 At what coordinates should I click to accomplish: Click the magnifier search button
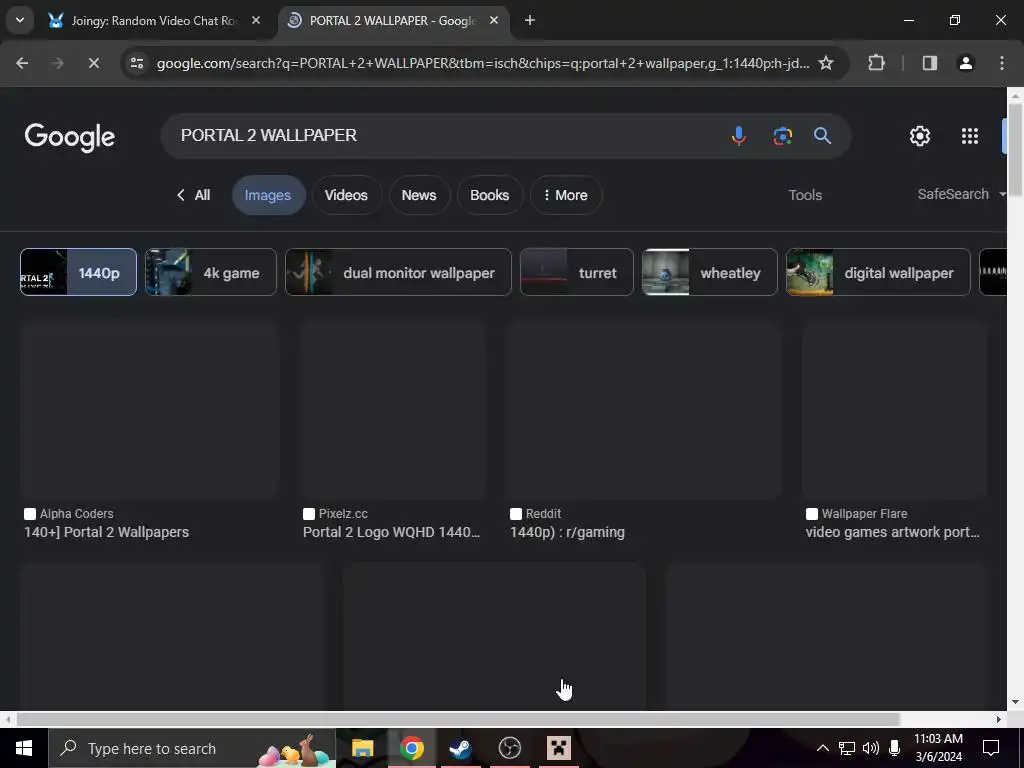point(822,136)
